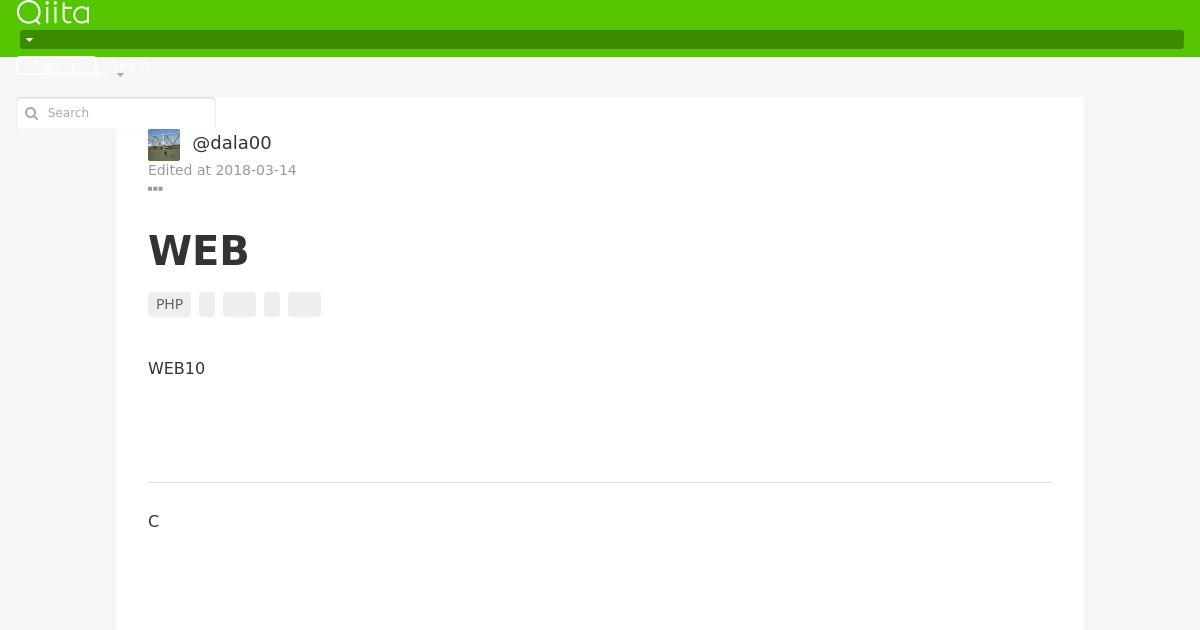This screenshot has width=1200, height=630.
Task: Focus the Search input field
Action: pos(116,113)
